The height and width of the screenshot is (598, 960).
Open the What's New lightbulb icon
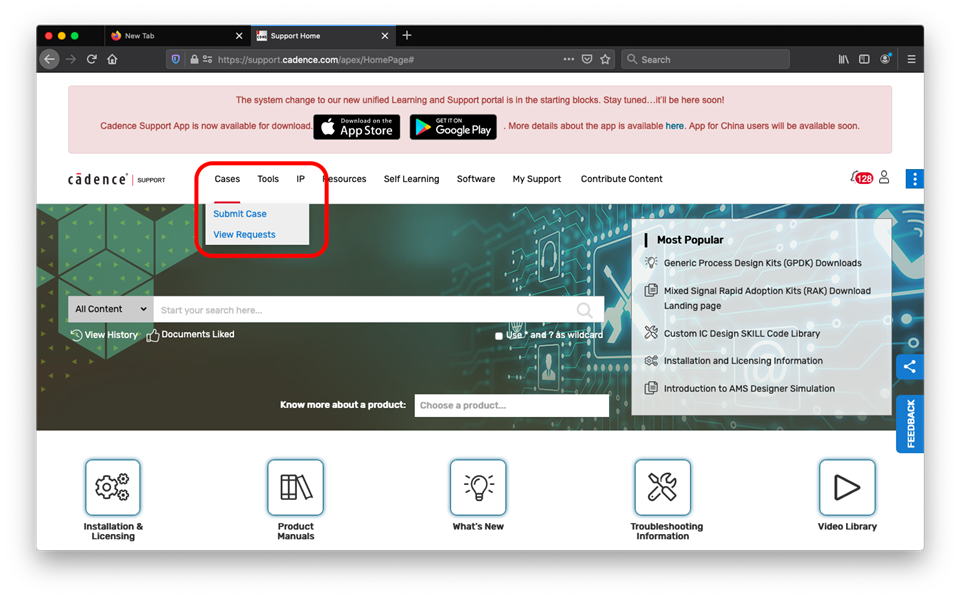[478, 487]
